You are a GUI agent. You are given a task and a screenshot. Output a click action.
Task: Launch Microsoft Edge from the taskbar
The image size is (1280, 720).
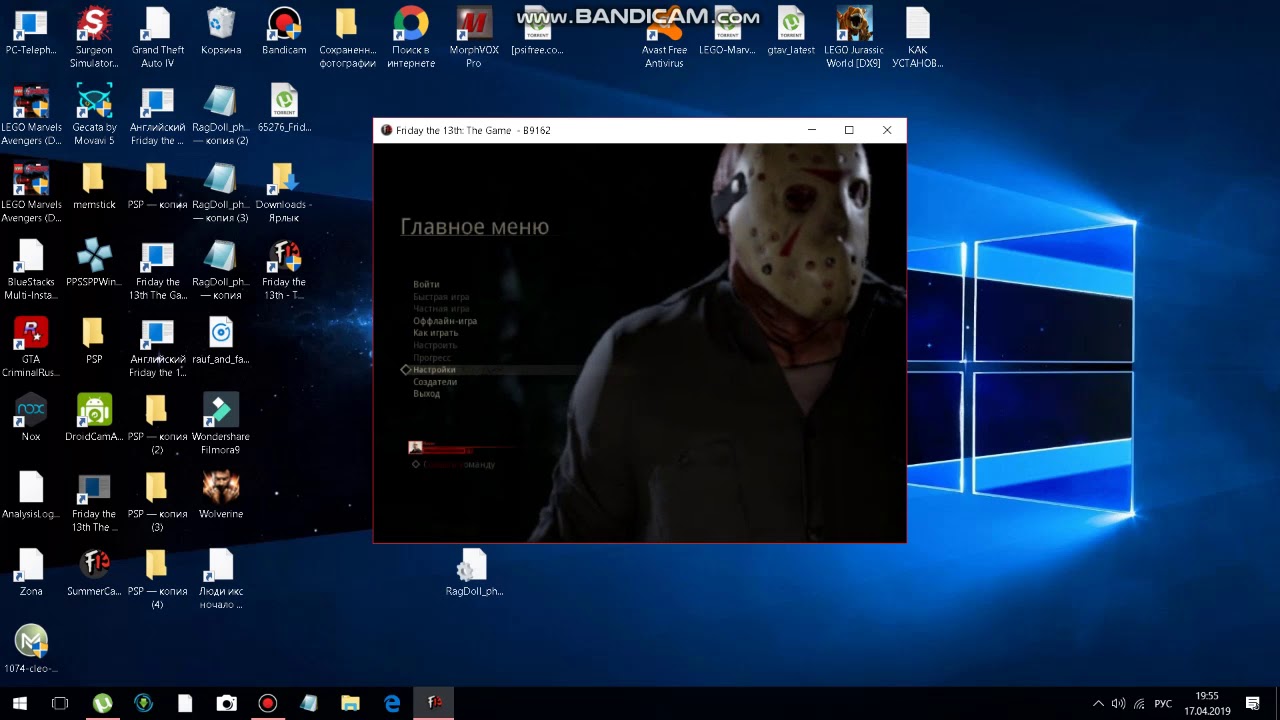(x=392, y=703)
